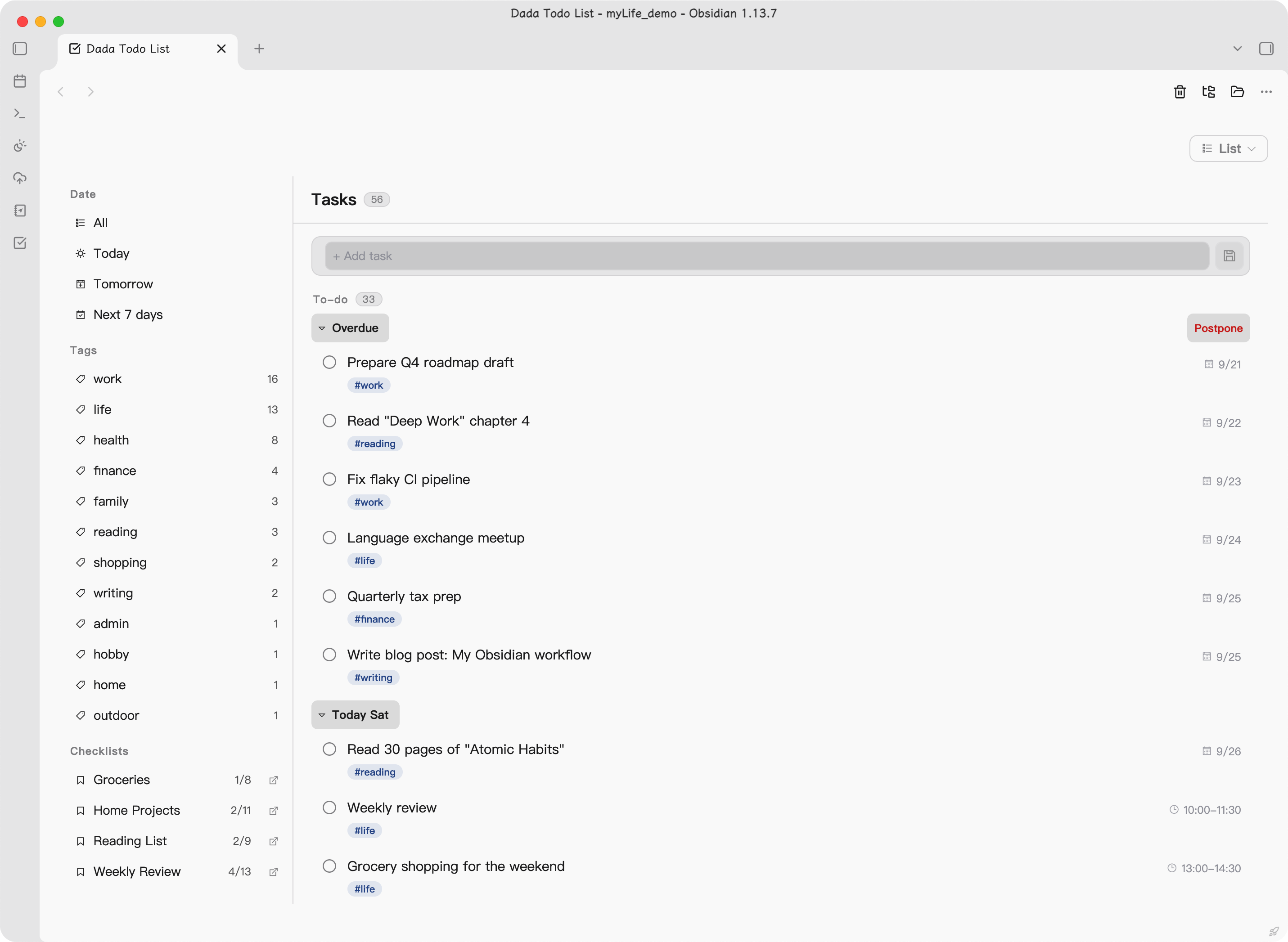Open the Reading List checklist
The height and width of the screenshot is (942, 1288).
pos(177,842)
